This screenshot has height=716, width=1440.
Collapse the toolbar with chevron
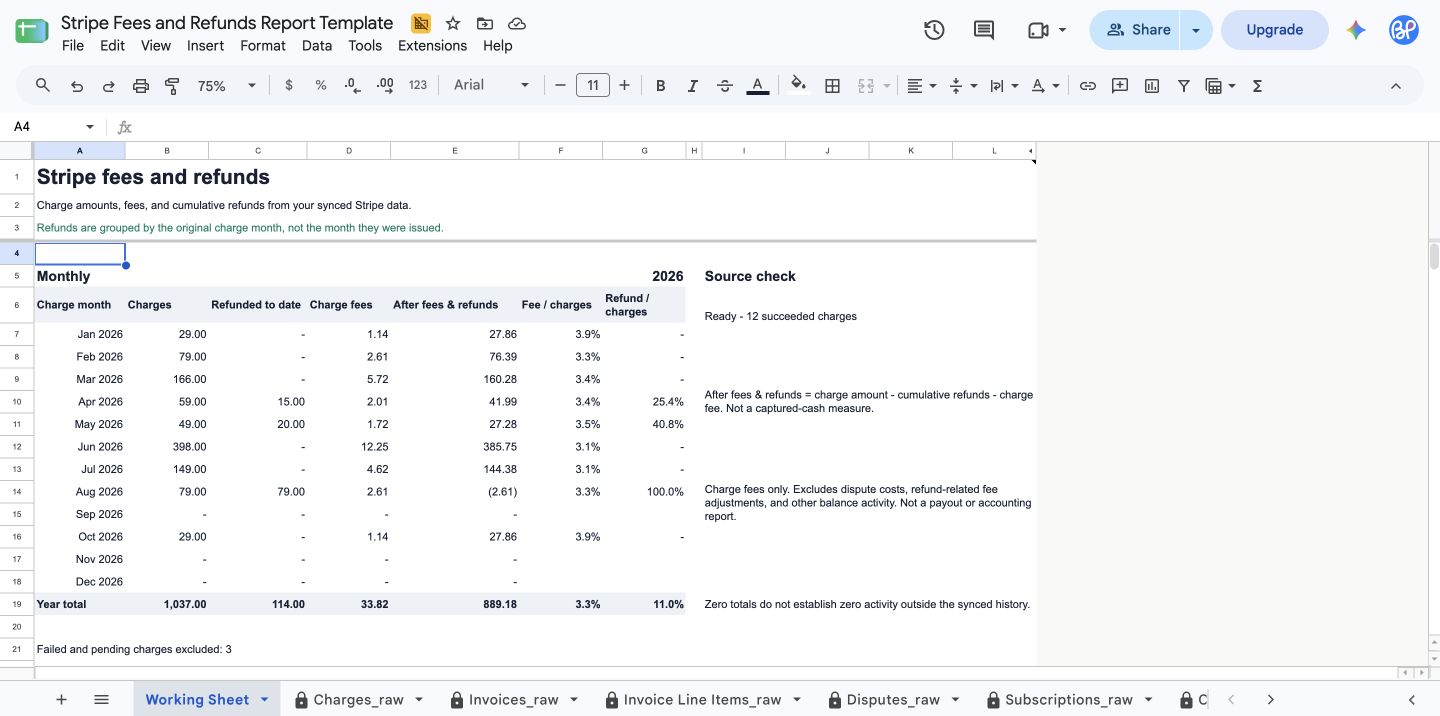tap(1396, 86)
